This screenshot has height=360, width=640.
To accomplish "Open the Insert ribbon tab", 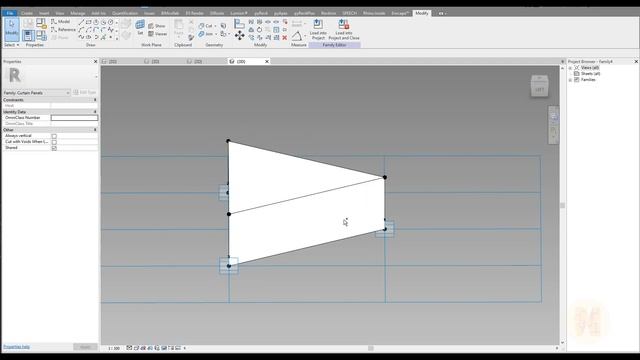I will (44, 13).
